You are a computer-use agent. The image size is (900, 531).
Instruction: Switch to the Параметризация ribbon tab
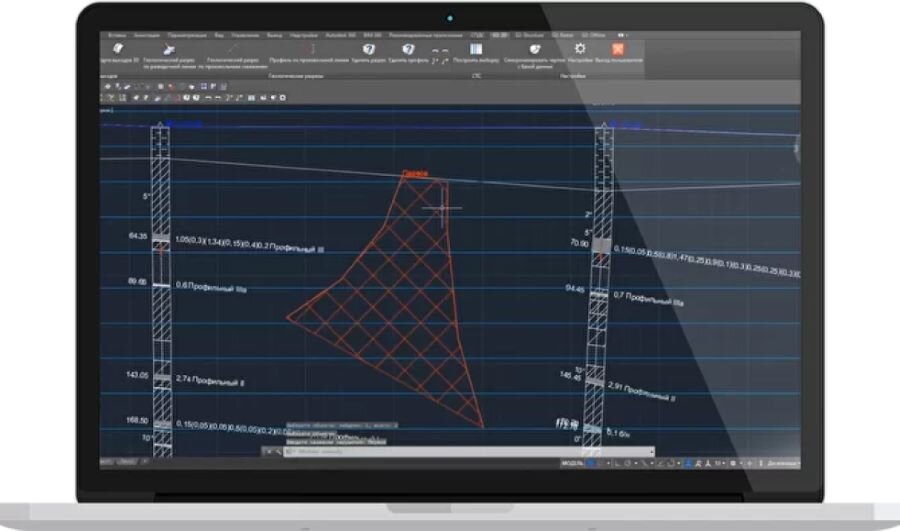coord(187,35)
